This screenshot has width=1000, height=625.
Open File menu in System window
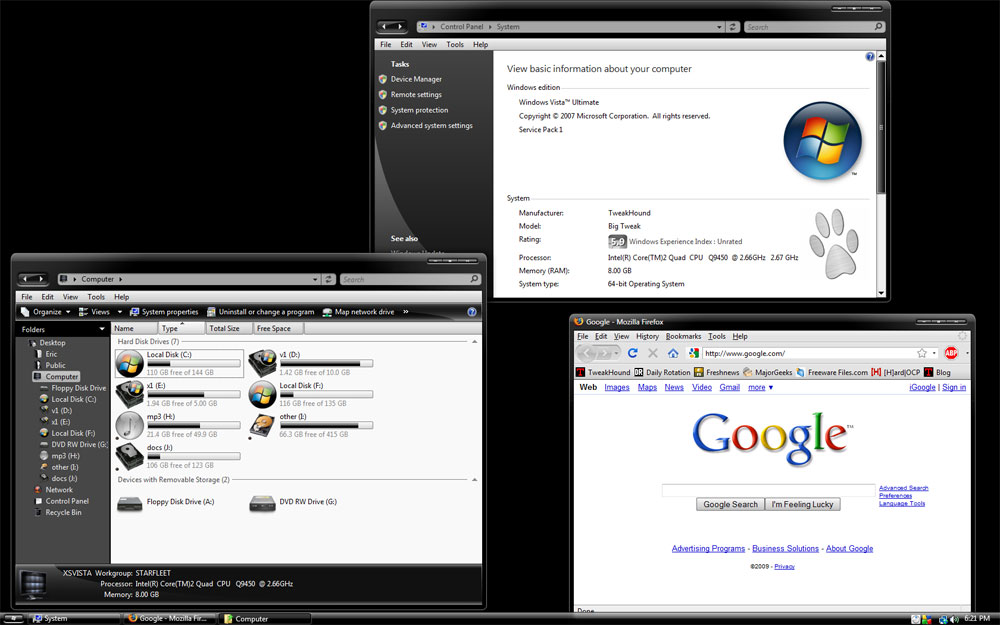pos(386,45)
